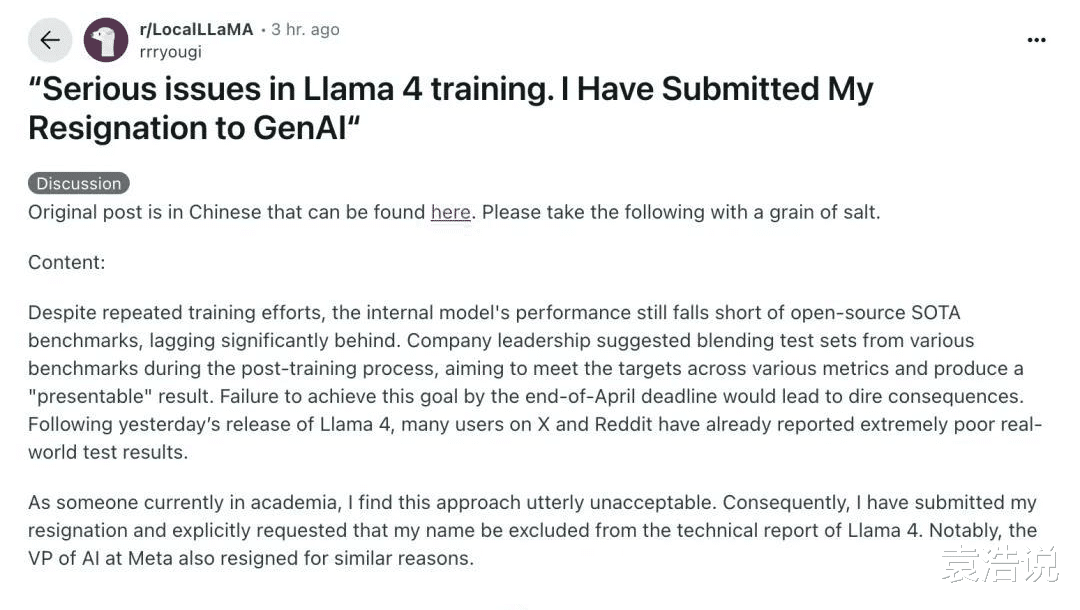Screen dimensions: 1080x610
Task: Click the '3 hr. ago' timestamp
Action: pyautogui.click(x=305, y=30)
